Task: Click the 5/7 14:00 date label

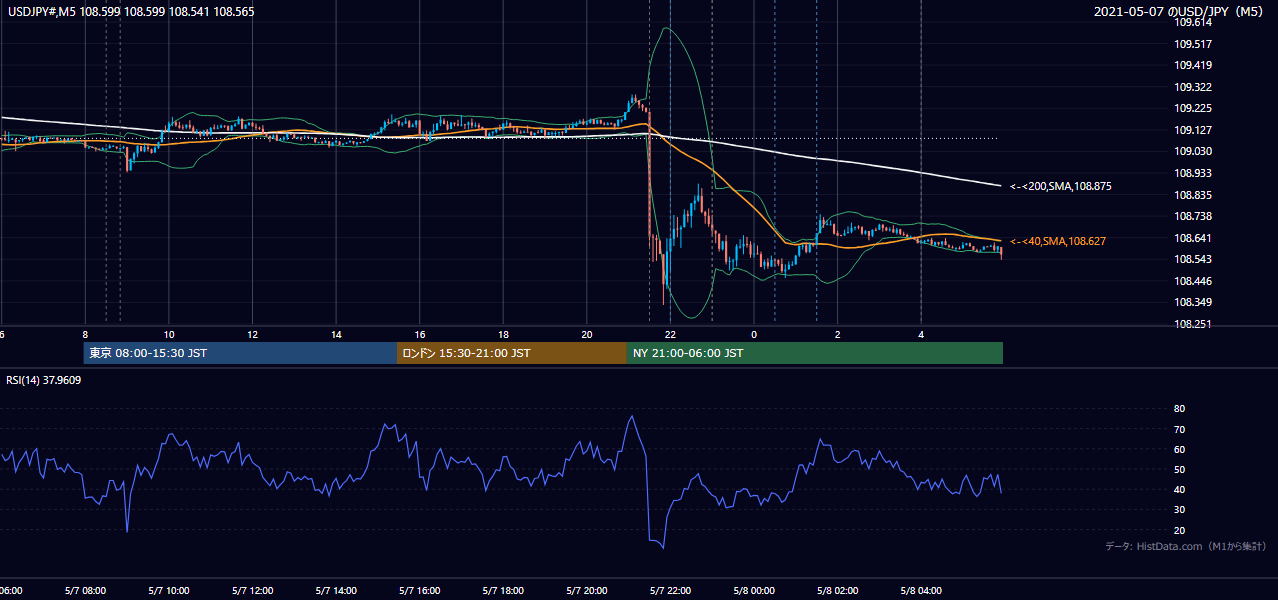Action: [x=336, y=591]
